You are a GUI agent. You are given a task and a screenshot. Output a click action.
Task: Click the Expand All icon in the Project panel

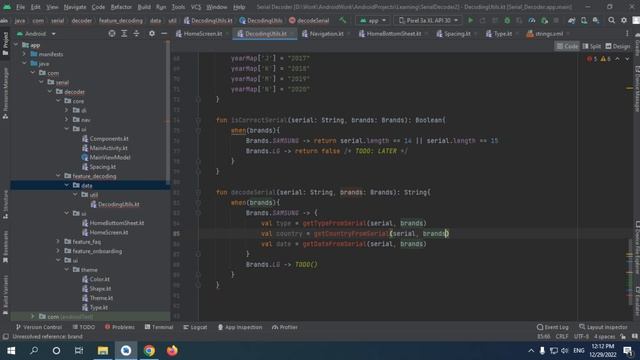pos(124,33)
